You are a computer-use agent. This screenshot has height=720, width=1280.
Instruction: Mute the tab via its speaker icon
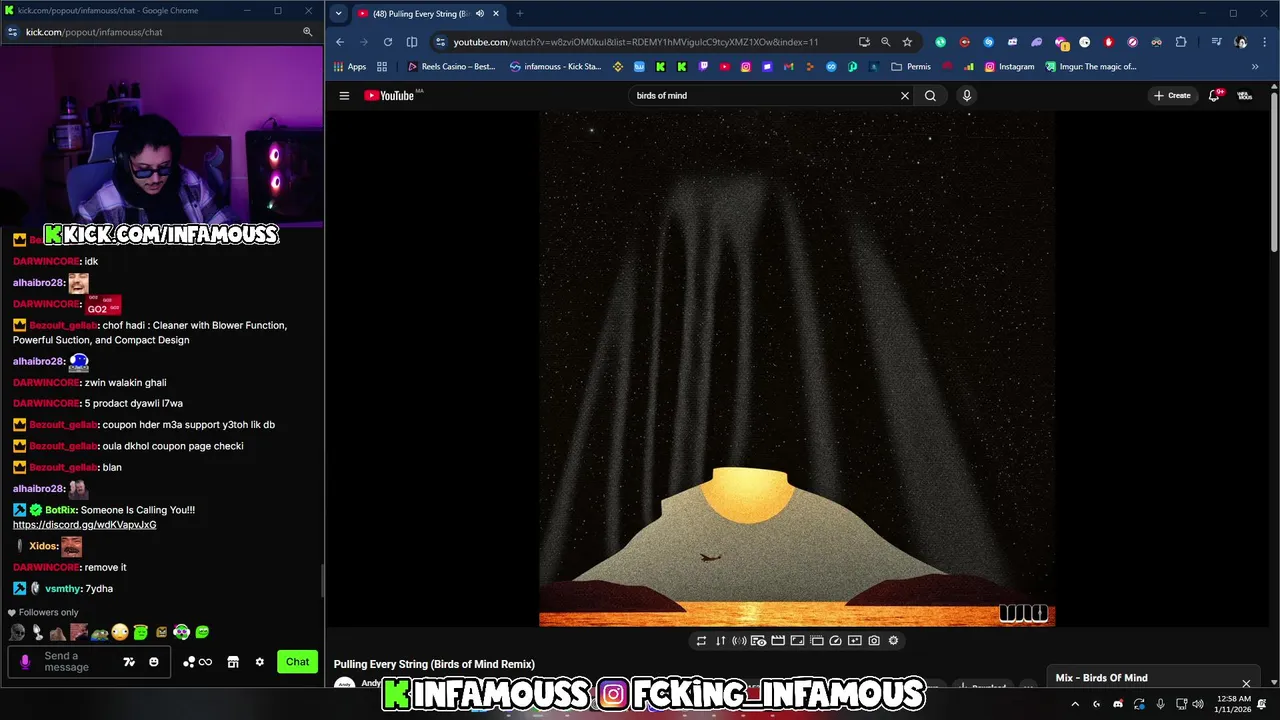(480, 14)
